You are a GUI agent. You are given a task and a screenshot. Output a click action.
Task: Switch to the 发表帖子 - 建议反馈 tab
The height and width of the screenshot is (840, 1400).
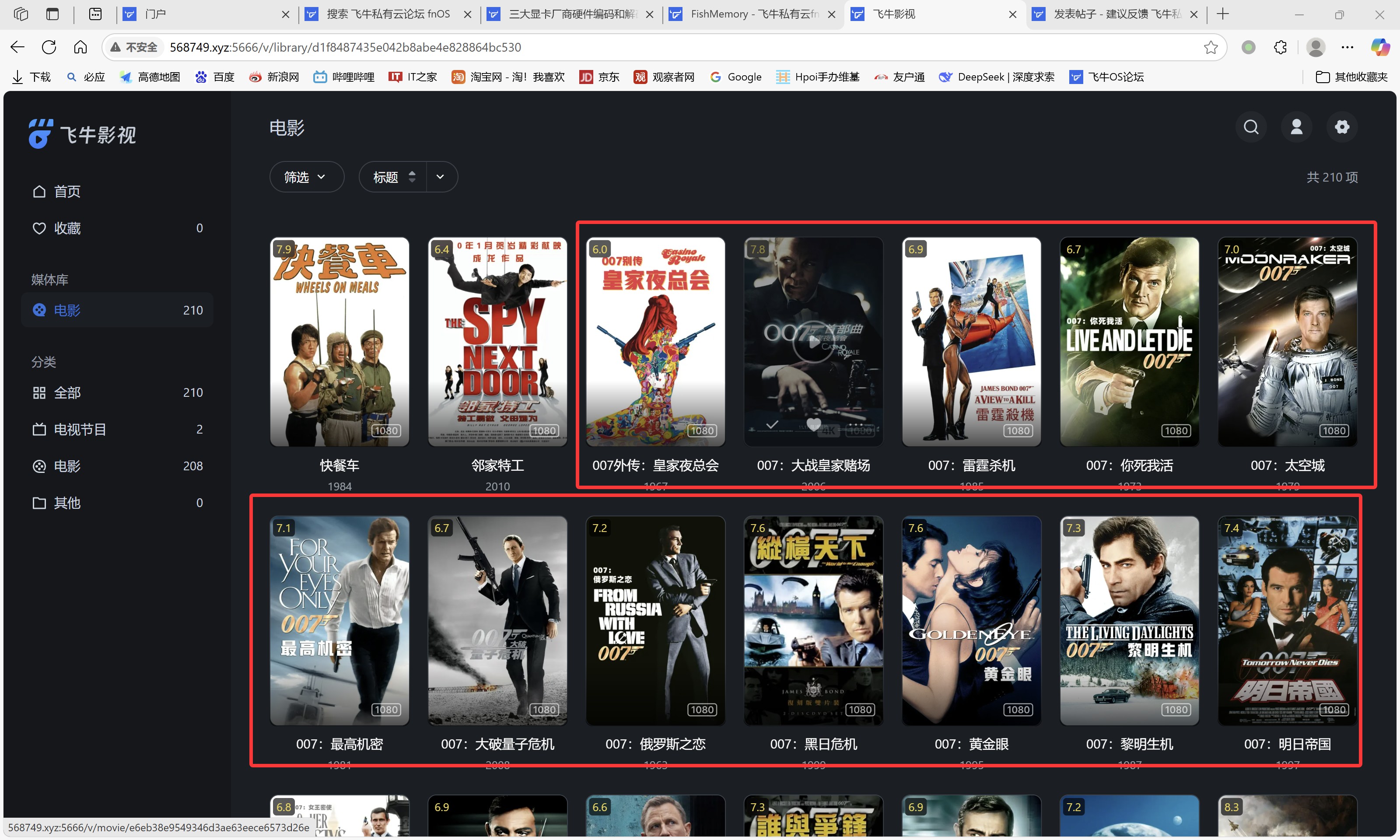1116,14
